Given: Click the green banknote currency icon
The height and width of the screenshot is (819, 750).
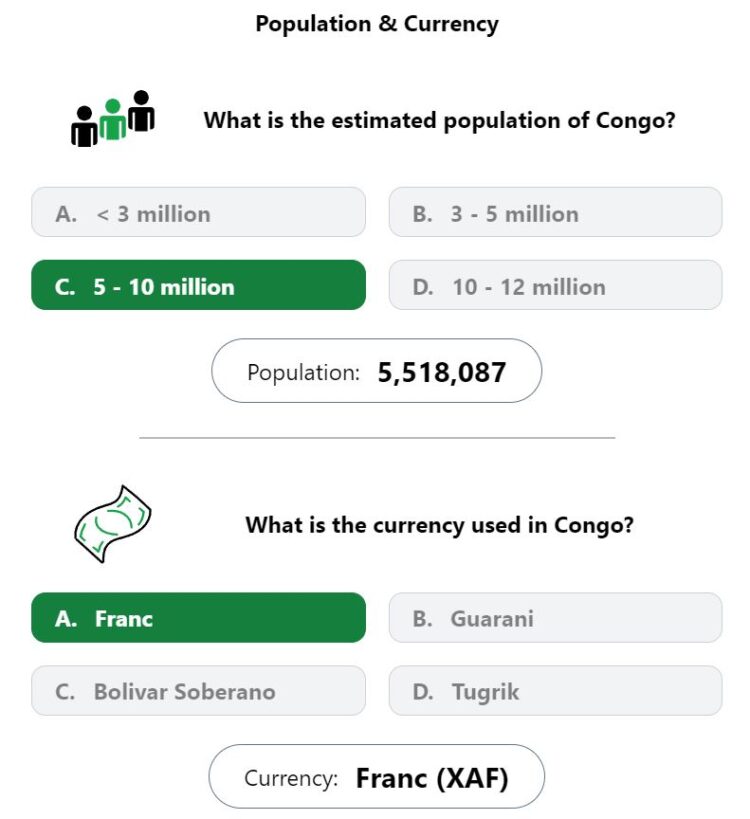Looking at the screenshot, I should pyautogui.click(x=112, y=523).
